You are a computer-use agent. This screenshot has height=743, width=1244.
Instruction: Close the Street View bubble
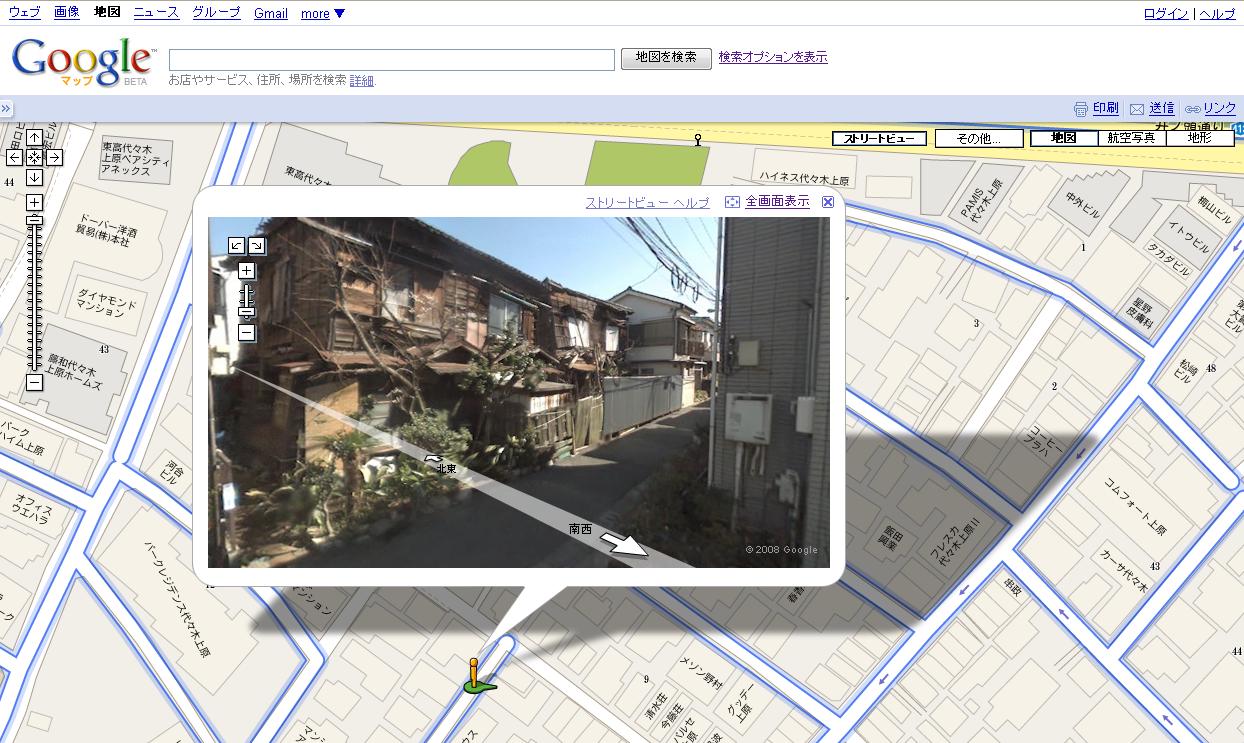click(x=827, y=202)
